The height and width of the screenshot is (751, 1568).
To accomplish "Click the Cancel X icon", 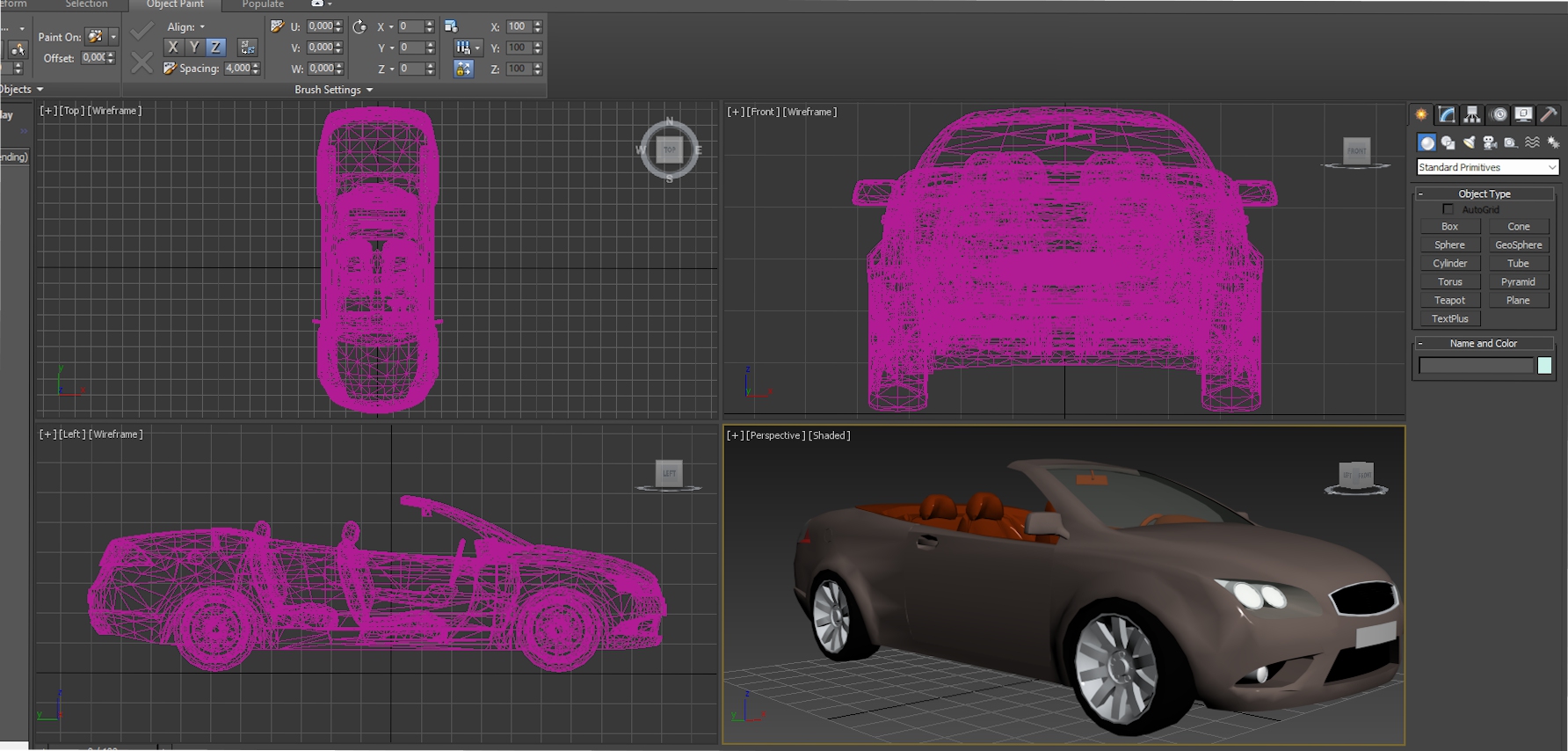I will (142, 62).
